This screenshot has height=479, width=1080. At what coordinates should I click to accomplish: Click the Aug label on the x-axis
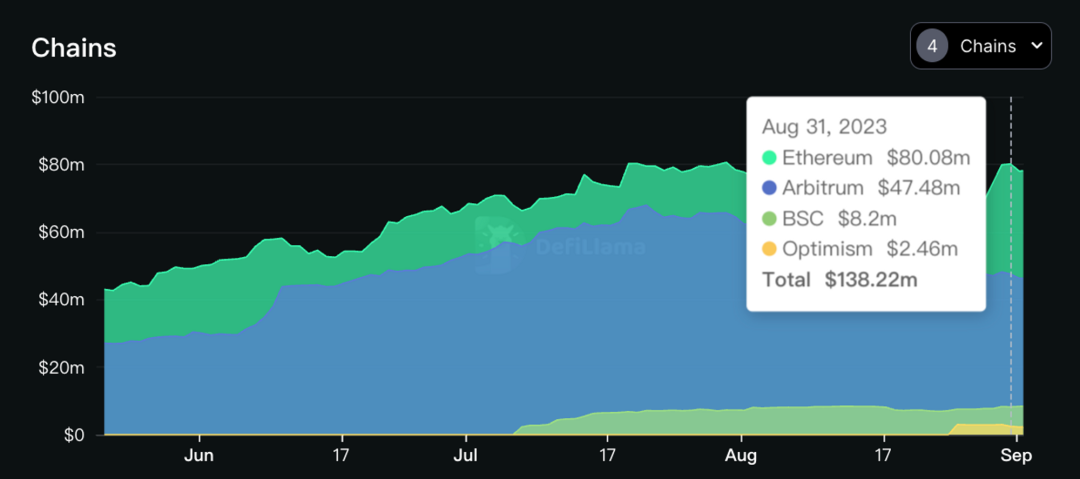[x=741, y=455]
